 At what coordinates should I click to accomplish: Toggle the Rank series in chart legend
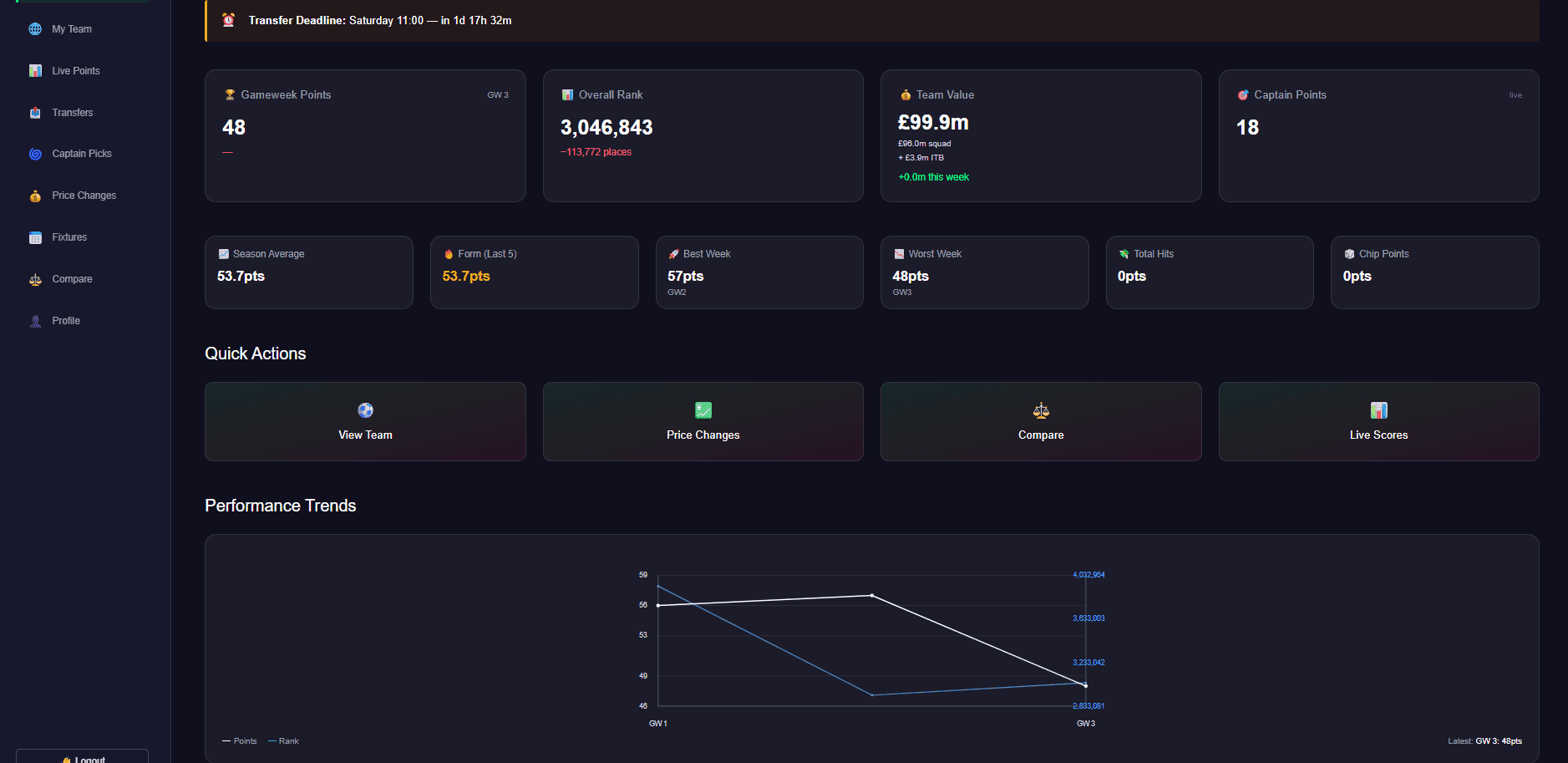pos(284,741)
